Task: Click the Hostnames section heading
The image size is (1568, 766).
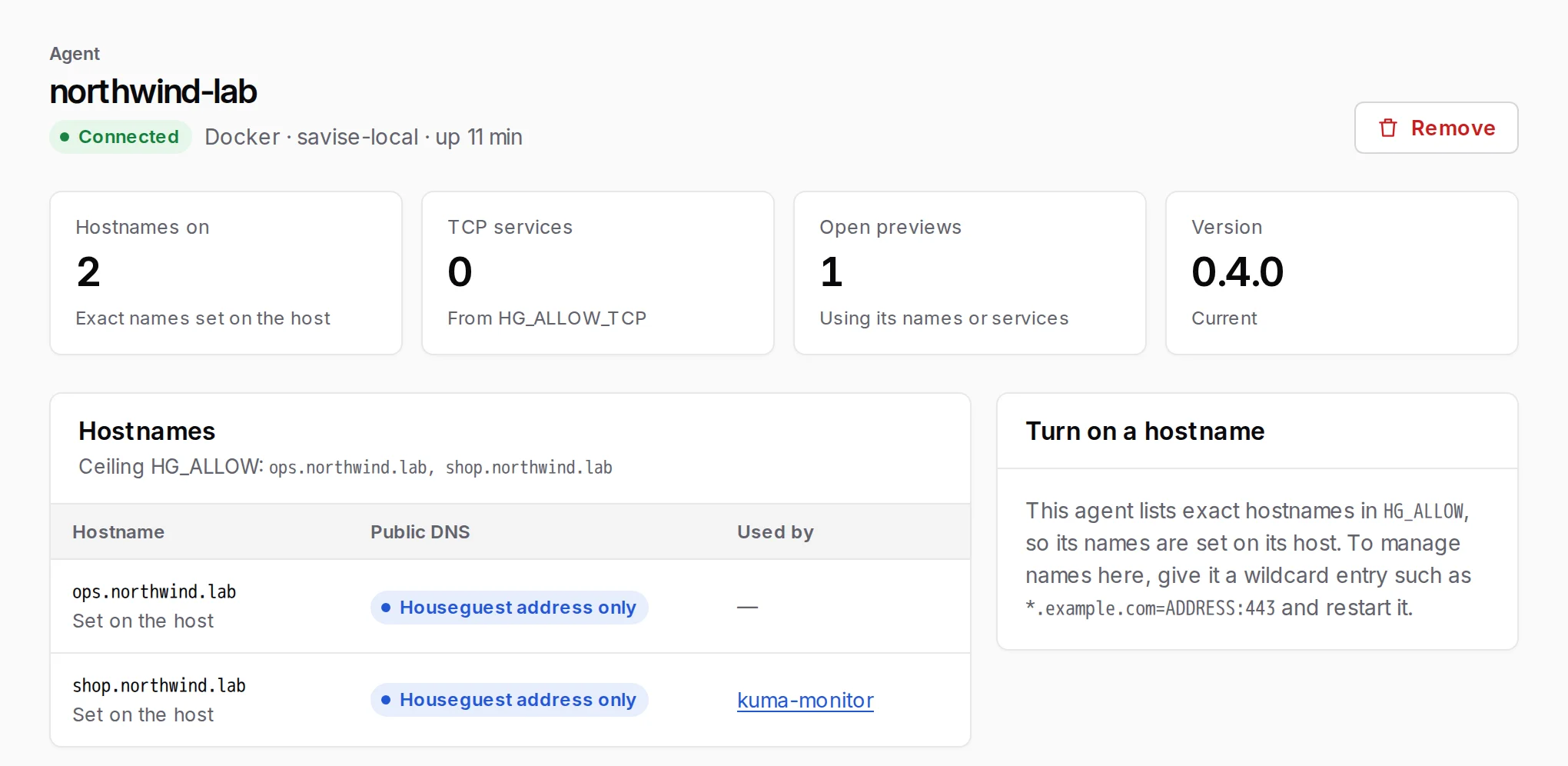Action: pos(147,431)
